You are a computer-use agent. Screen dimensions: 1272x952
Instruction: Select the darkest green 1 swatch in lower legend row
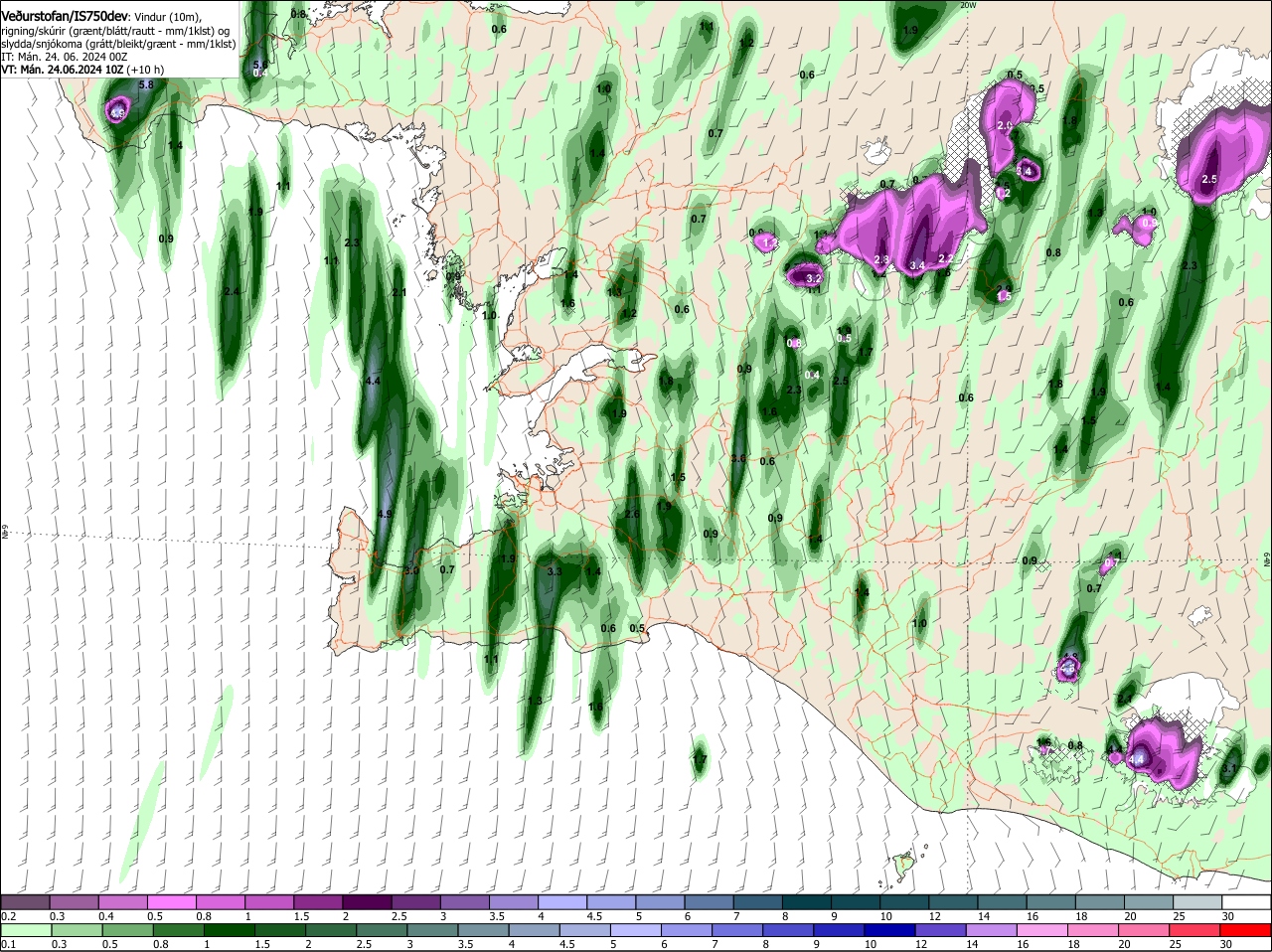pos(230,930)
